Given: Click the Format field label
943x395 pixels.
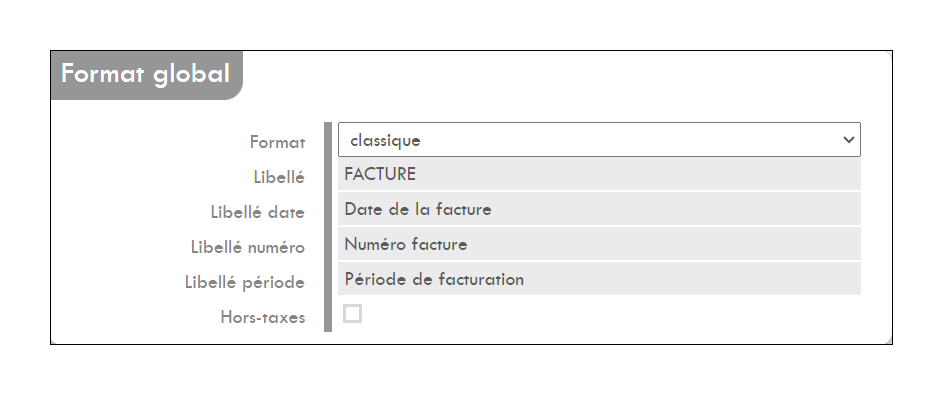Looking at the screenshot, I should (277, 142).
